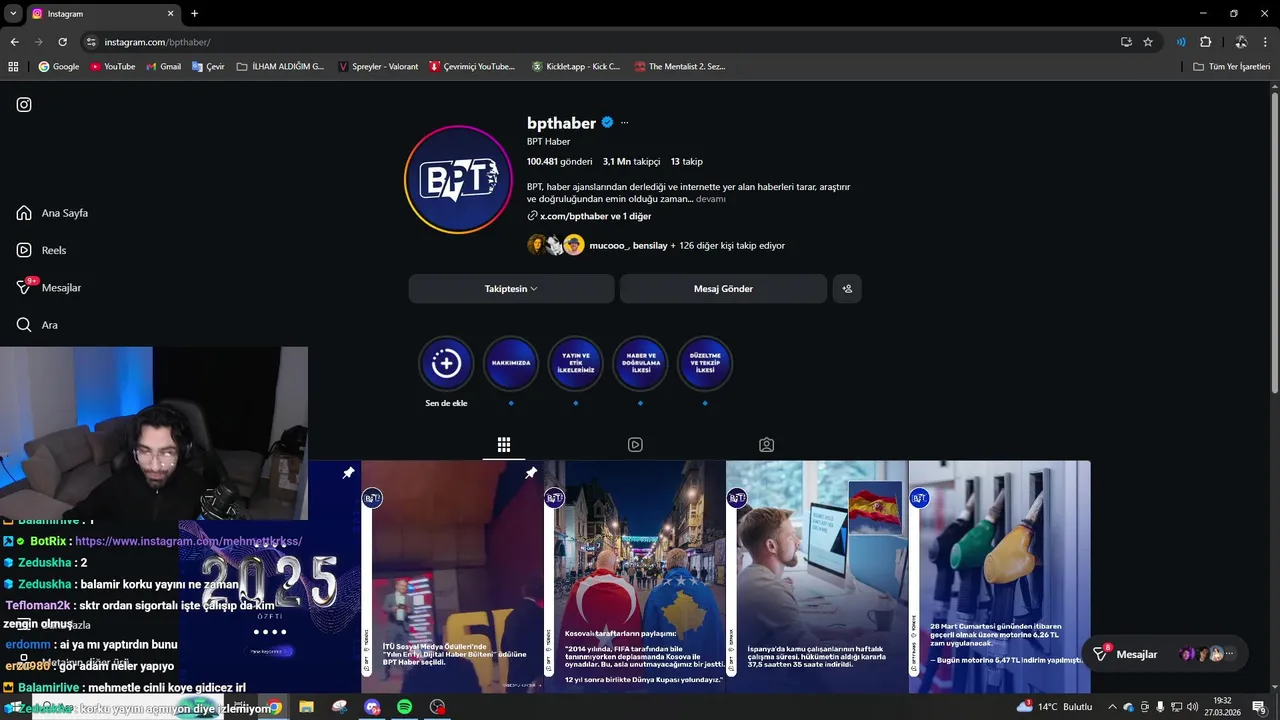This screenshot has width=1280, height=720.
Task: Open the floating Mesajlar chat widget
Action: [1165, 654]
